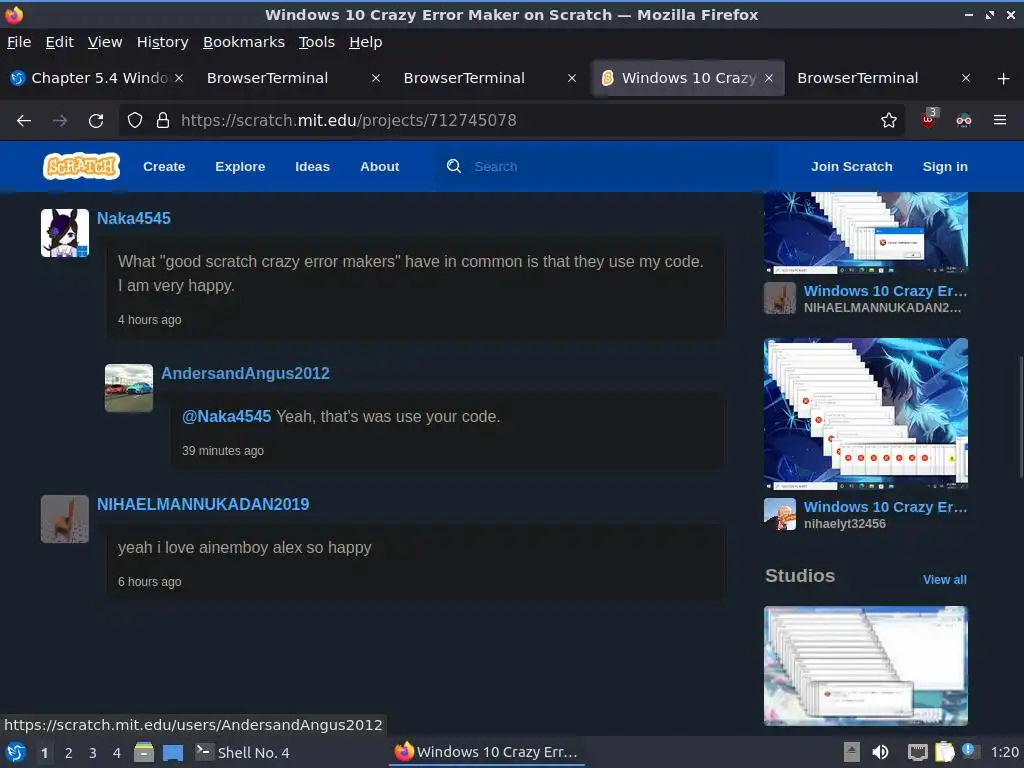Open remix title by nihaelyt32456
Viewport: 1024px width, 768px height.
click(886, 507)
